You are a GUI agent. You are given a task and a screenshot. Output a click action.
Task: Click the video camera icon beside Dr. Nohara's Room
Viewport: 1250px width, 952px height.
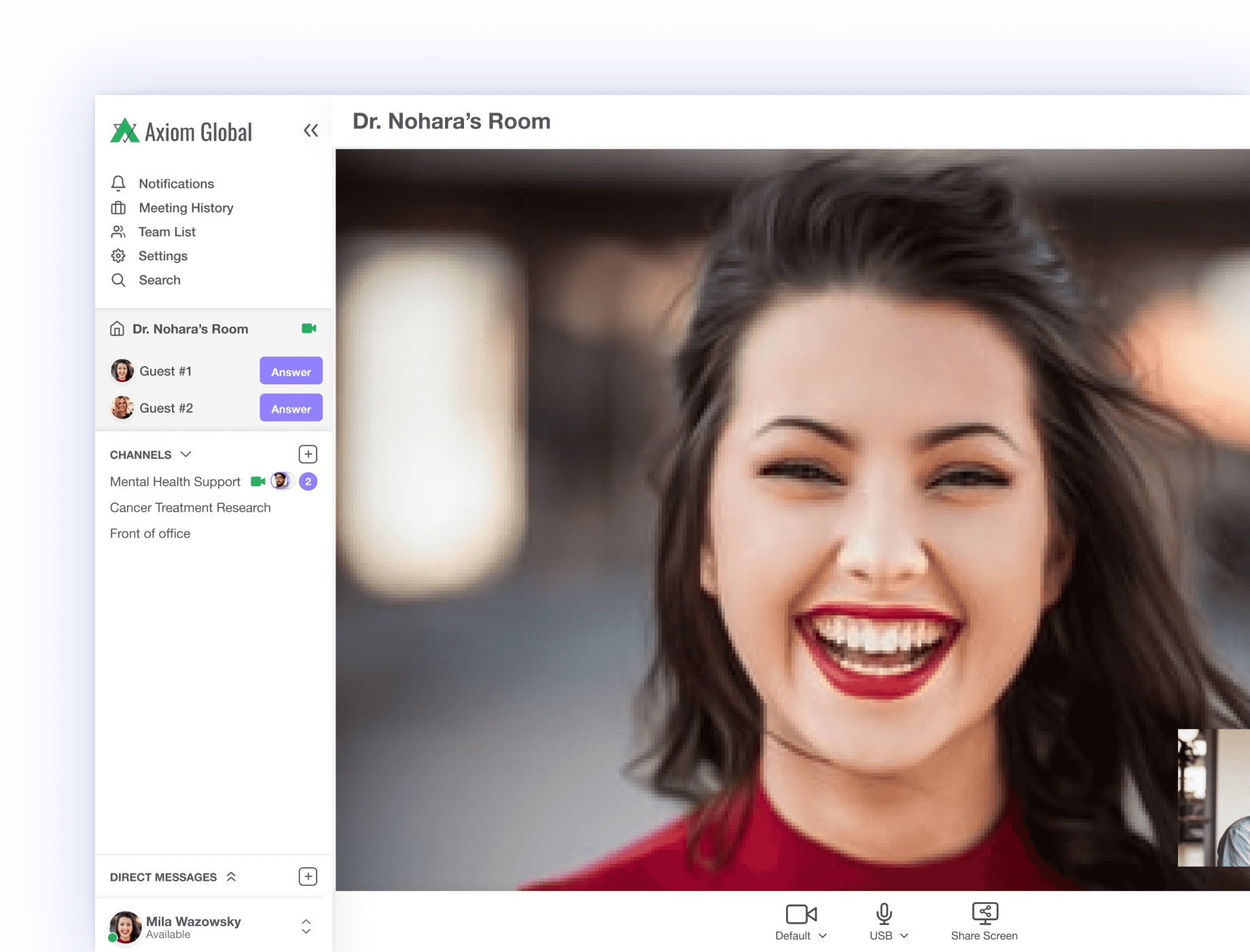pyautogui.click(x=309, y=329)
